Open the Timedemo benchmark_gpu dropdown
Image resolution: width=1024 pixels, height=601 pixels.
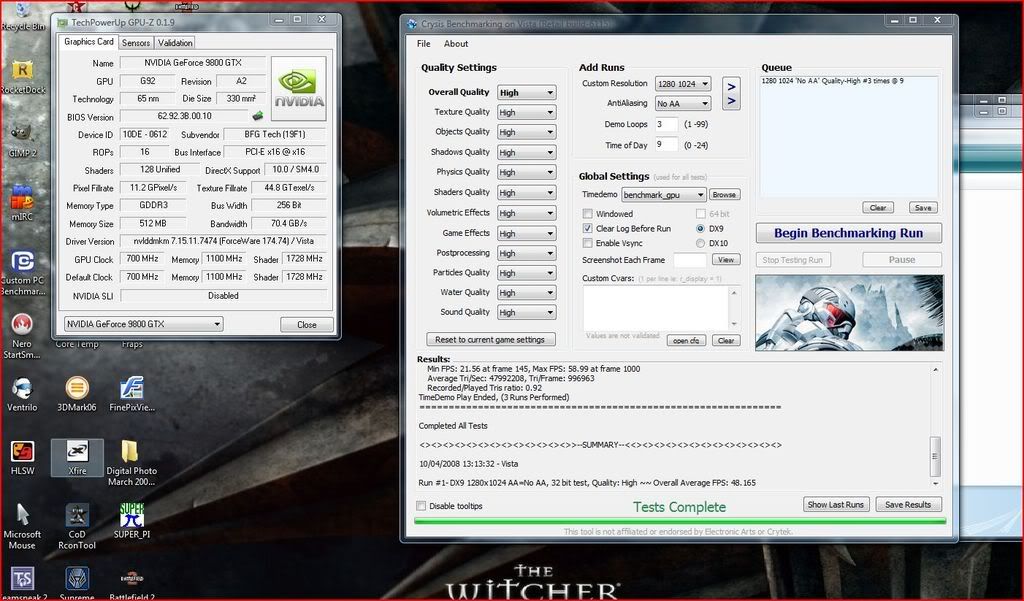[x=664, y=195]
